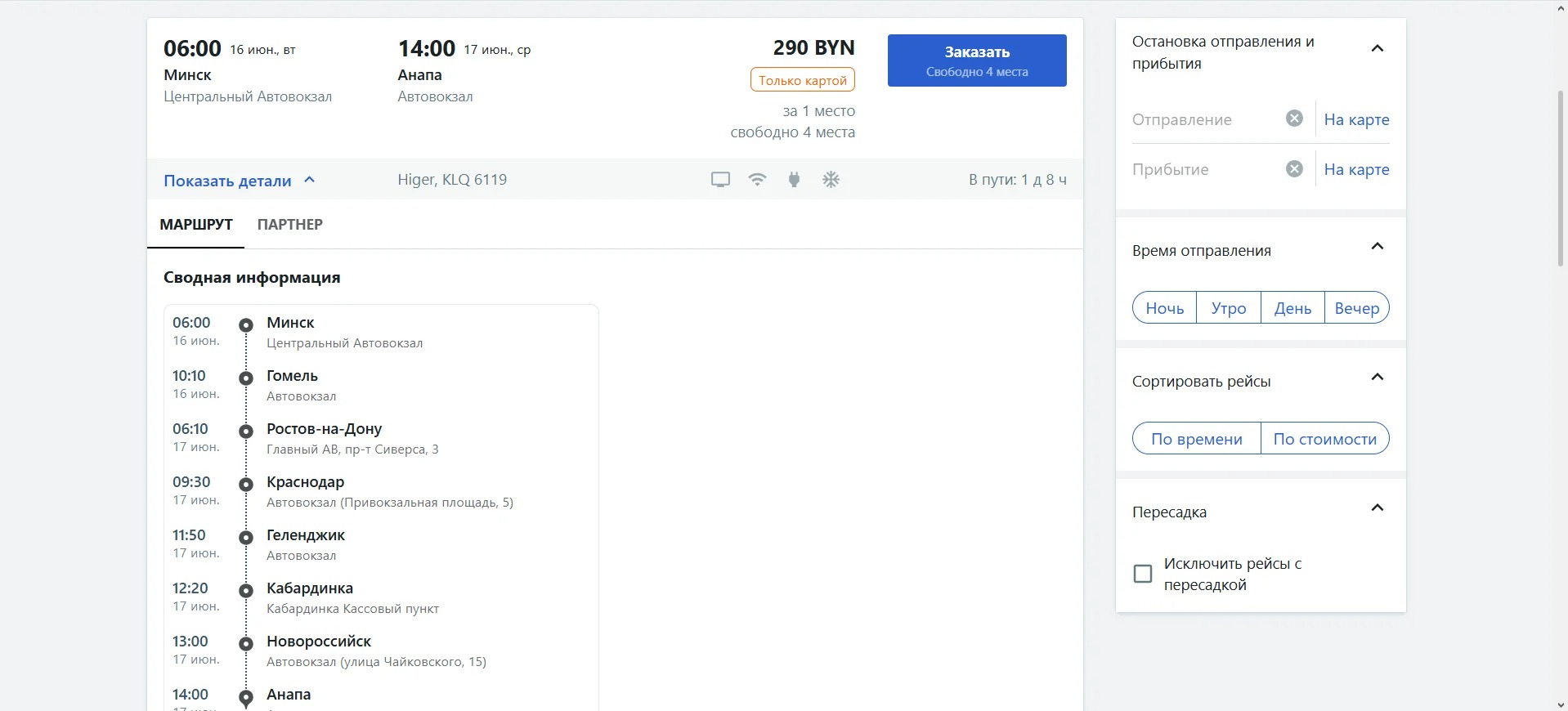
Task: Clear the Прибытие stop field
Action: 1294,169
